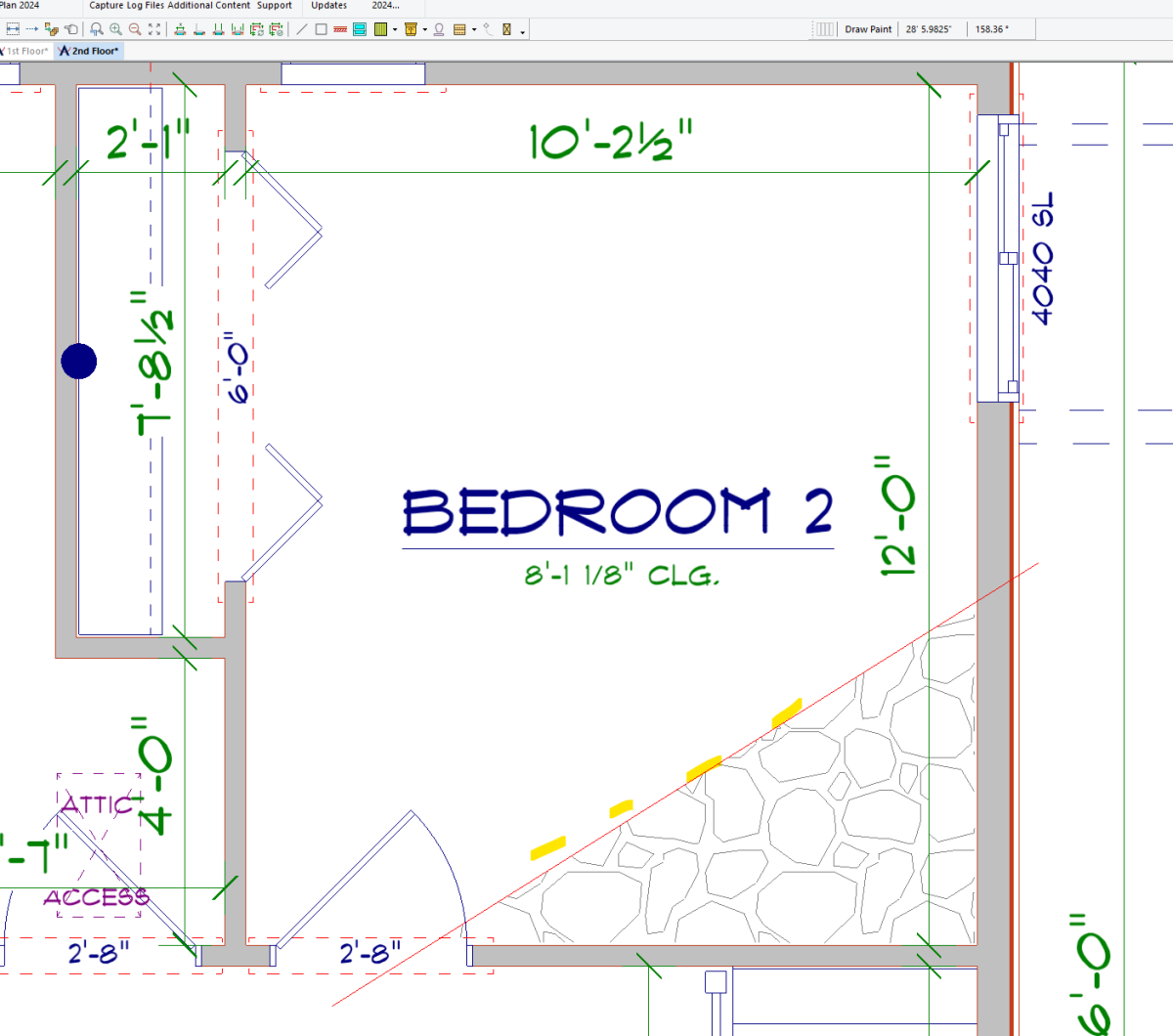Select the 4'-0" hallway dimension

point(154,775)
